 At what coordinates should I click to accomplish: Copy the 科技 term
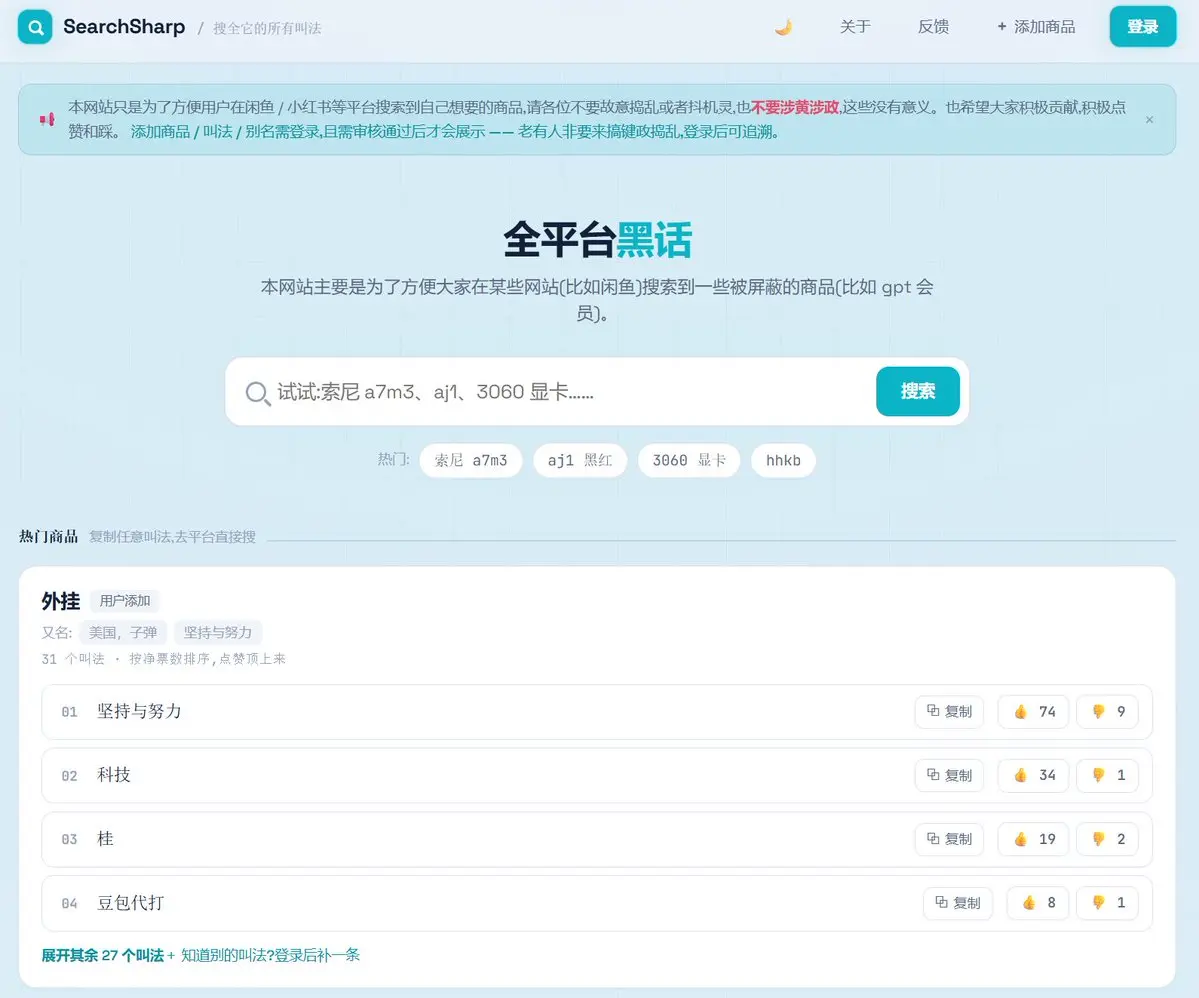tap(949, 775)
